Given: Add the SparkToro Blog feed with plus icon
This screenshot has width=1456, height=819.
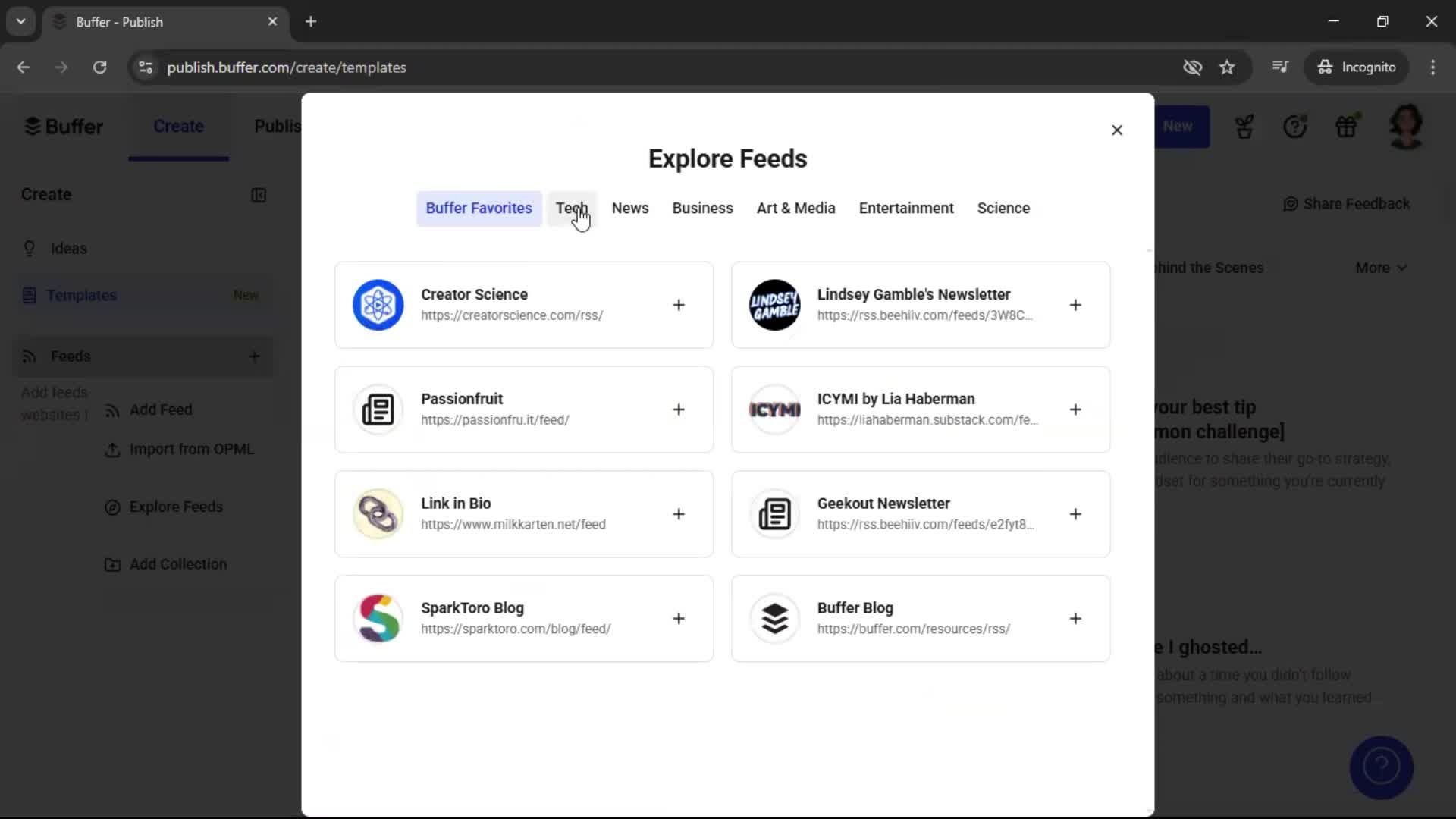Looking at the screenshot, I should coord(679,618).
